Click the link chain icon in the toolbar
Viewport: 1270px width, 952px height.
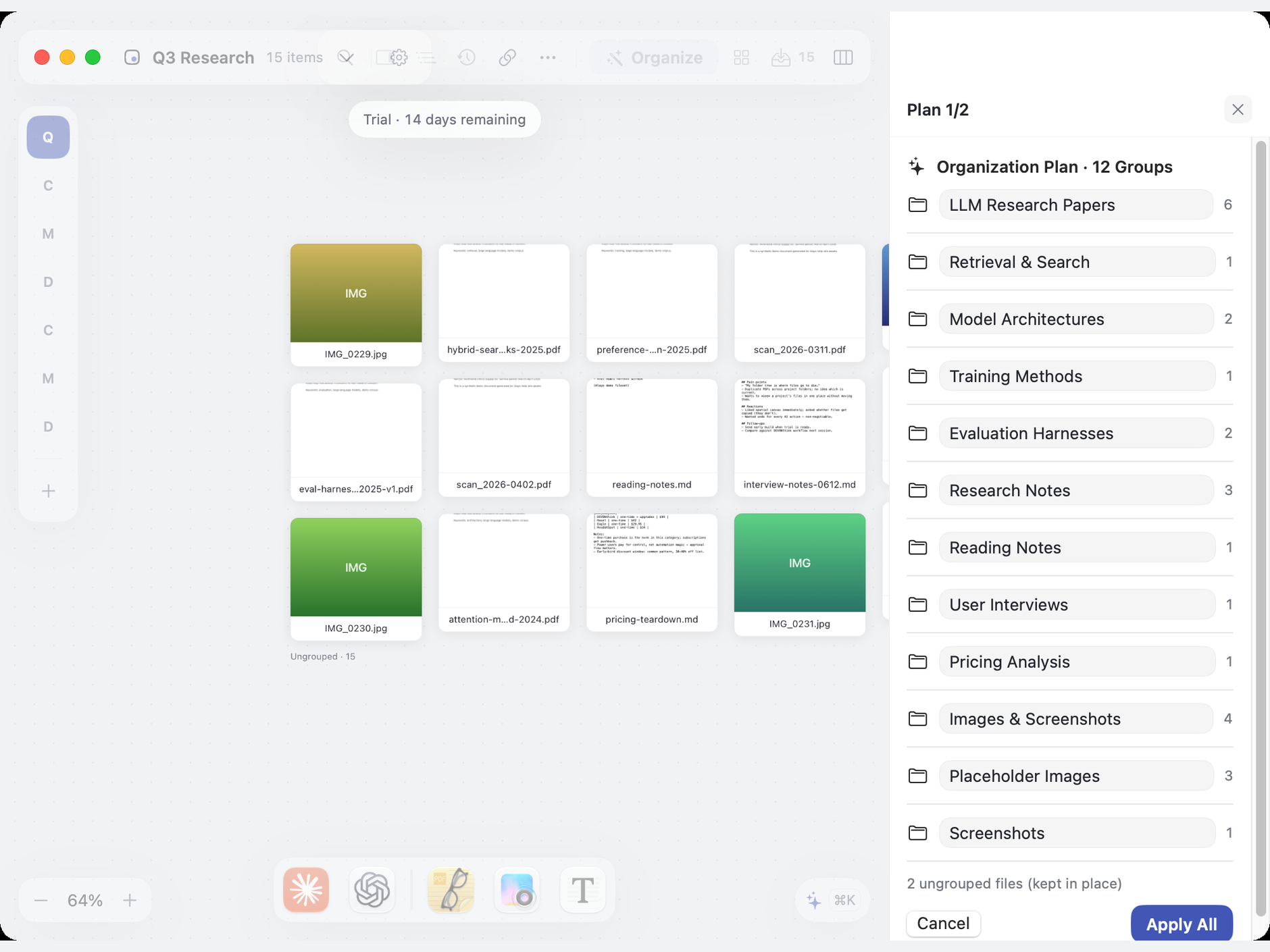(507, 57)
